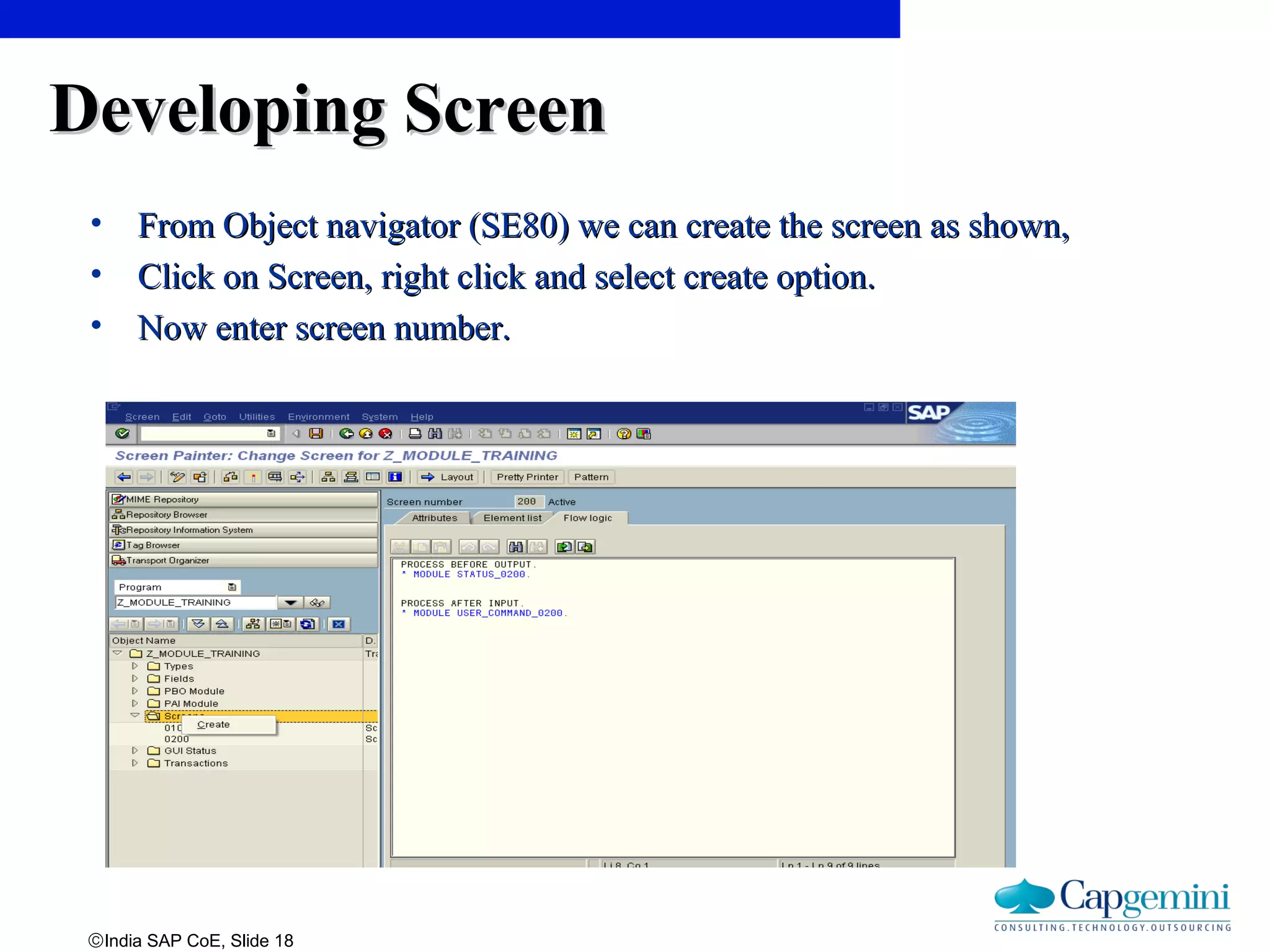Screen dimensions: 1270x952
Task: Click the Refresh object list icon
Action: [308, 624]
